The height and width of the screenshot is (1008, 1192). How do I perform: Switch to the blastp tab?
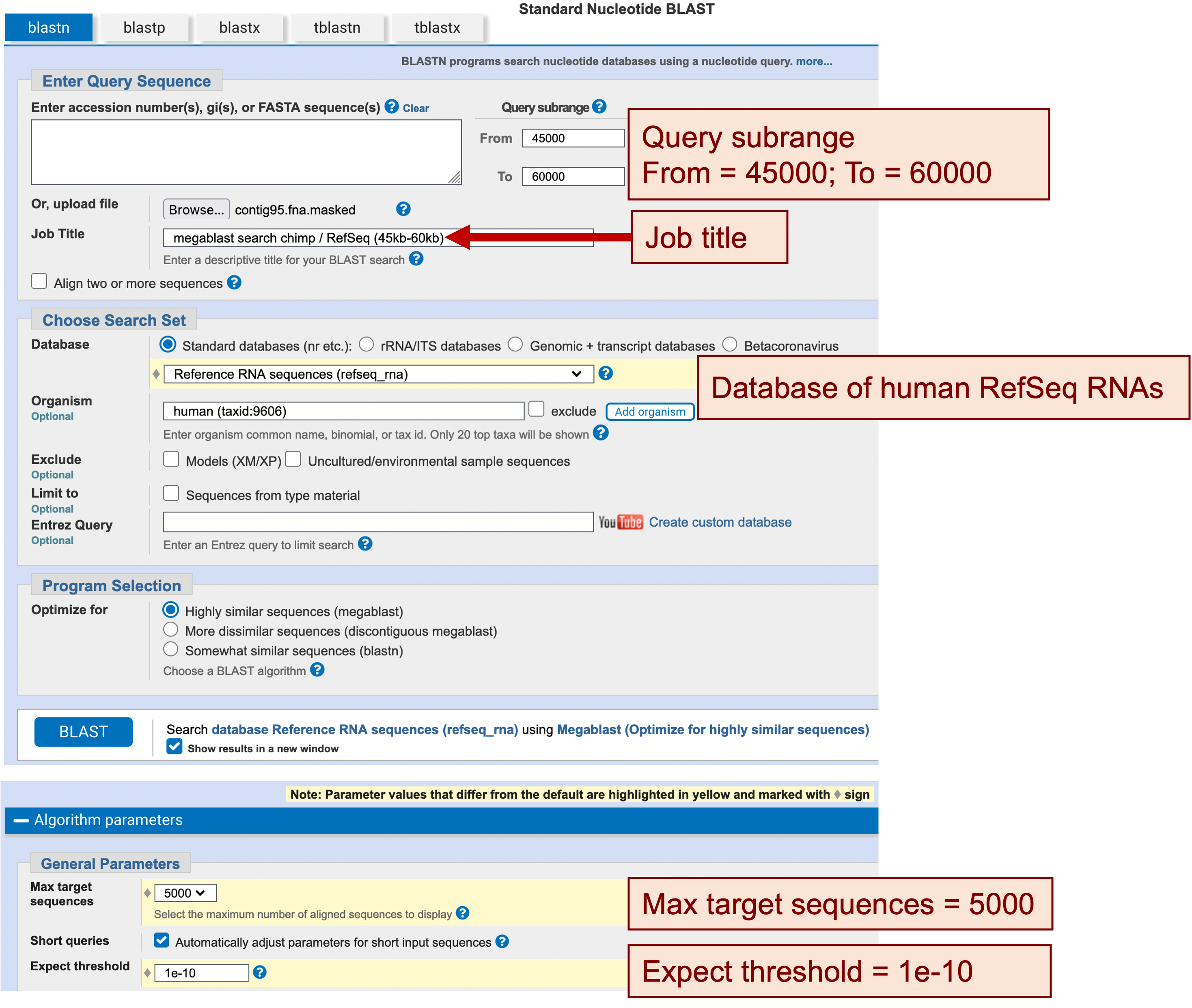click(144, 28)
